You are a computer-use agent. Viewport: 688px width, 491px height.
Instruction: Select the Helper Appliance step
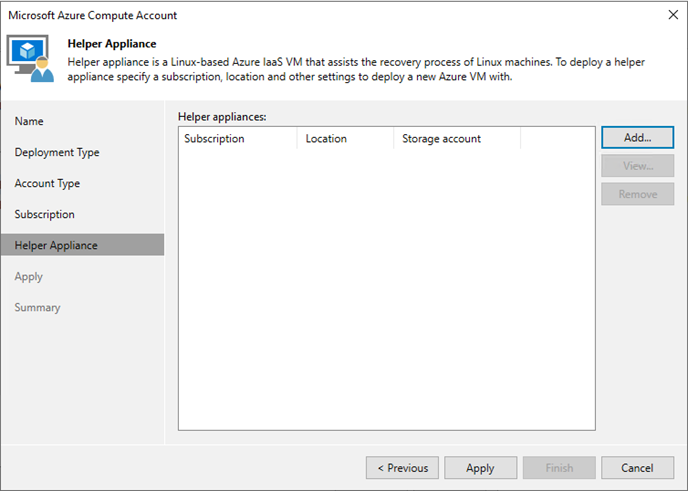(82, 245)
